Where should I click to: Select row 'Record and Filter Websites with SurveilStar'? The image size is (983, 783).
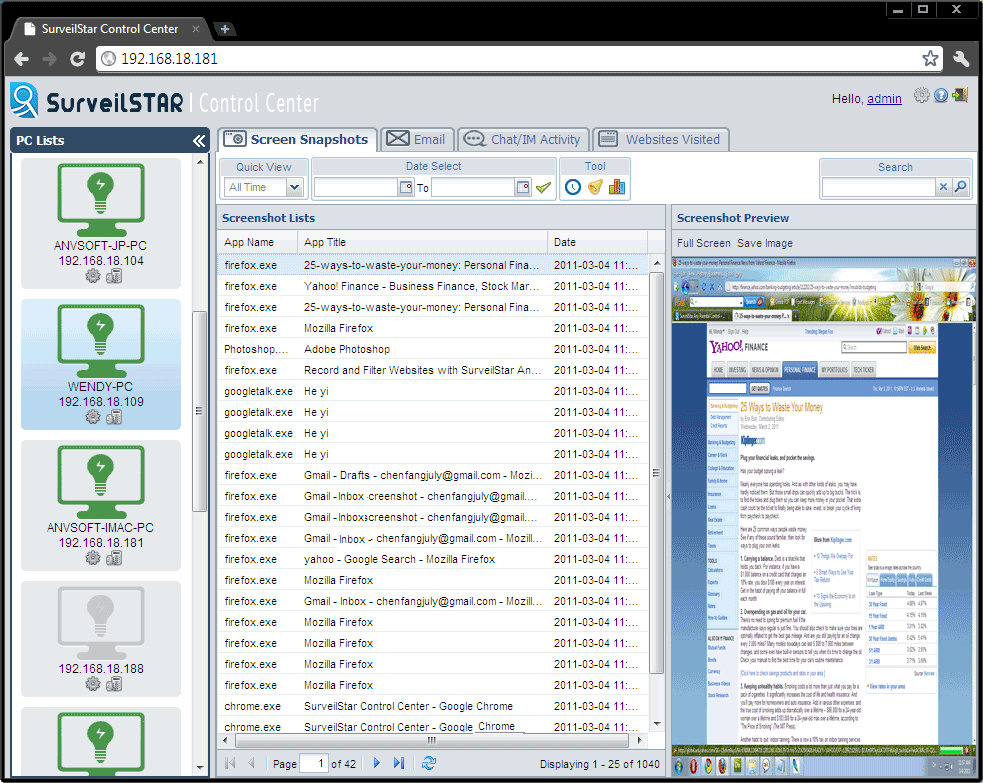[433, 370]
